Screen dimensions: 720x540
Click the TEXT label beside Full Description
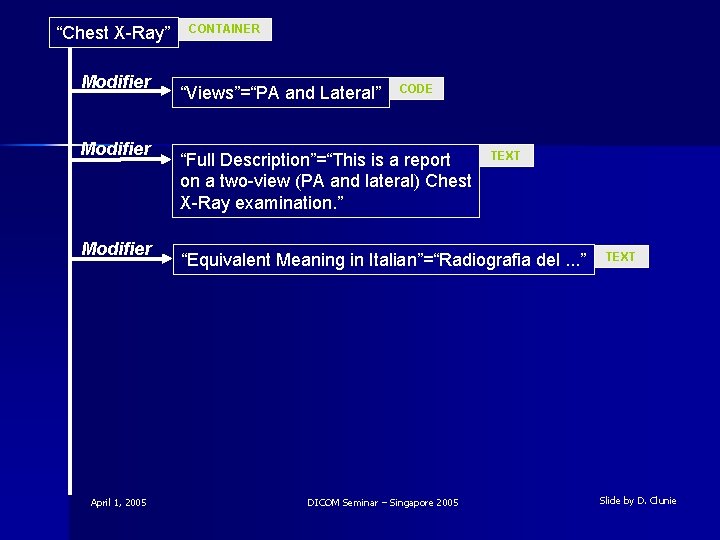point(506,156)
